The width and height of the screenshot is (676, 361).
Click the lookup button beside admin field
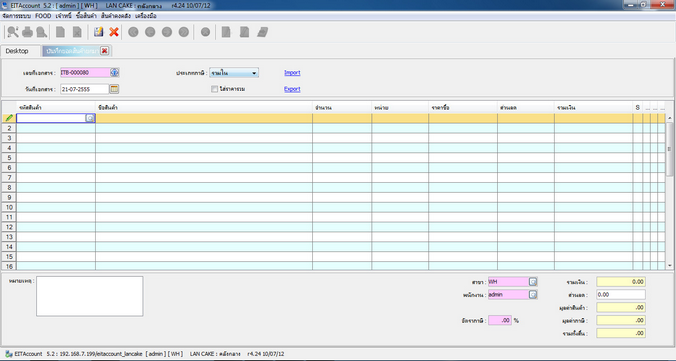[533, 295]
